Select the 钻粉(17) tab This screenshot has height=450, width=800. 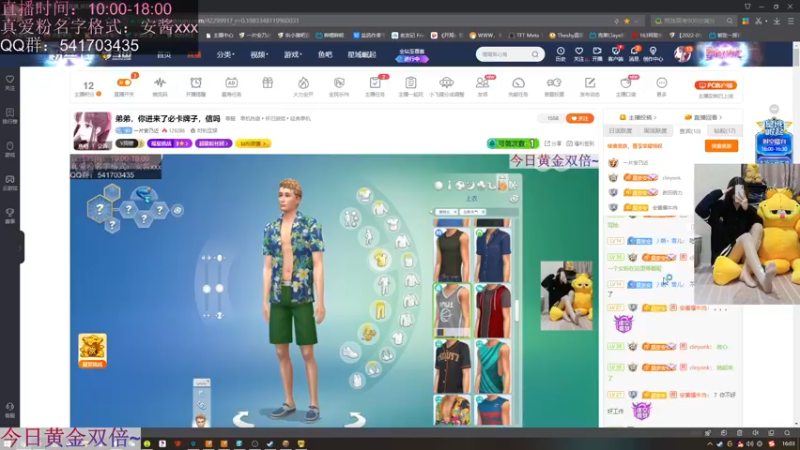(x=724, y=131)
